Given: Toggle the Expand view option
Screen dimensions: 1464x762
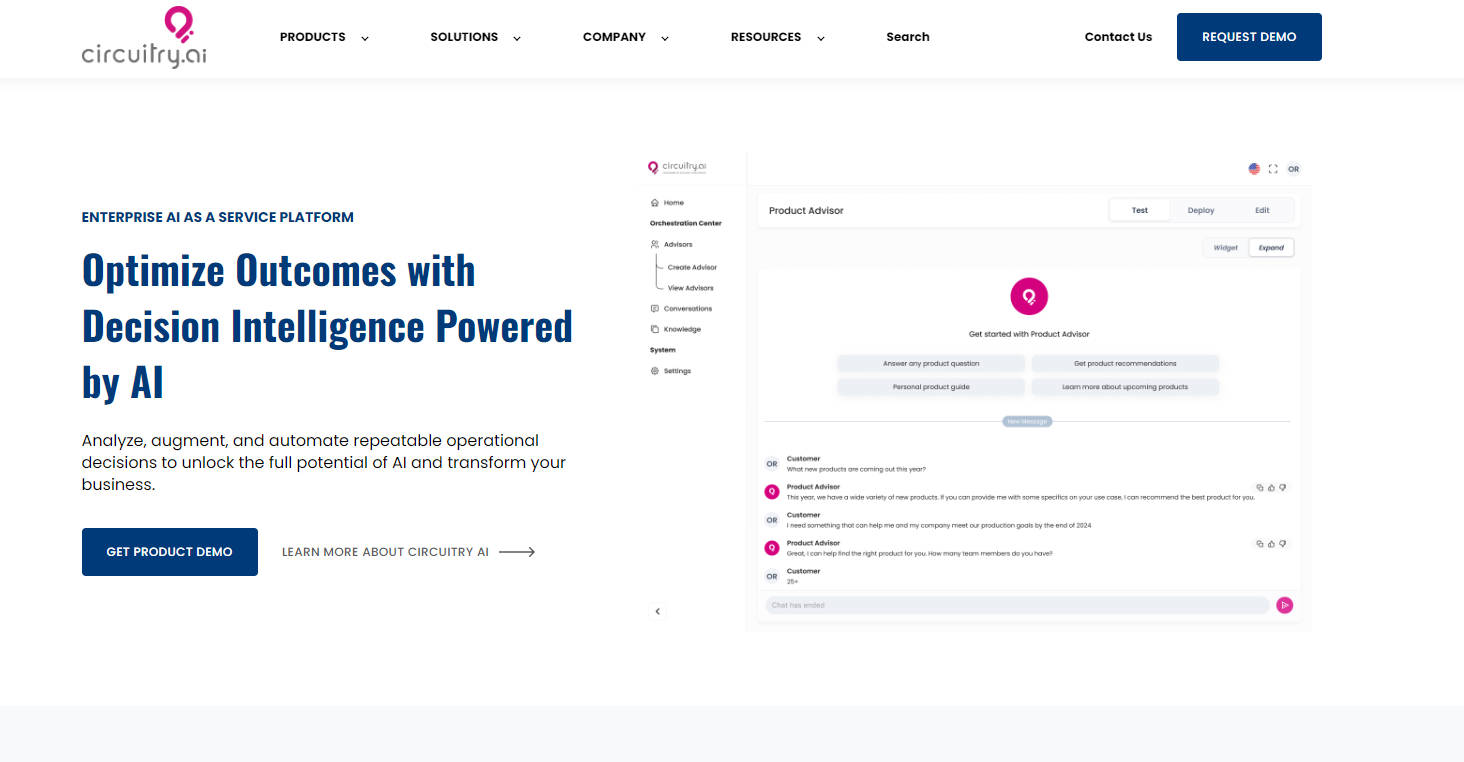Looking at the screenshot, I should pyautogui.click(x=1271, y=248).
